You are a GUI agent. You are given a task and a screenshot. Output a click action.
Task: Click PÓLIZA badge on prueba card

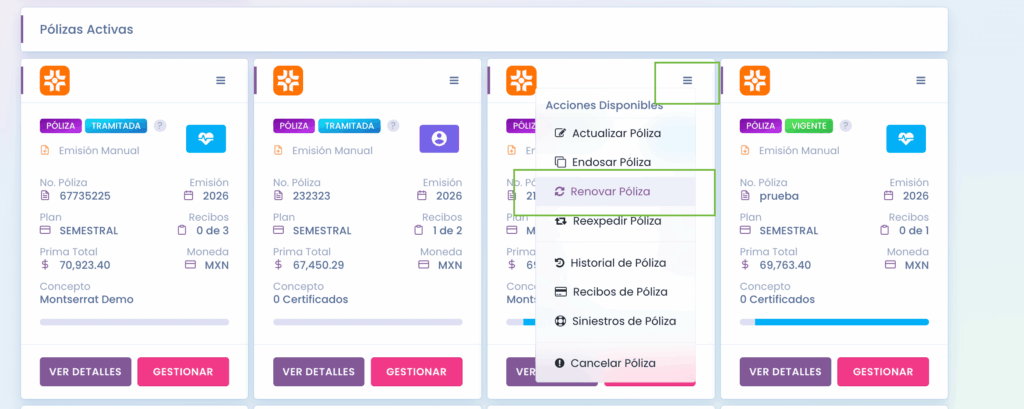point(761,125)
